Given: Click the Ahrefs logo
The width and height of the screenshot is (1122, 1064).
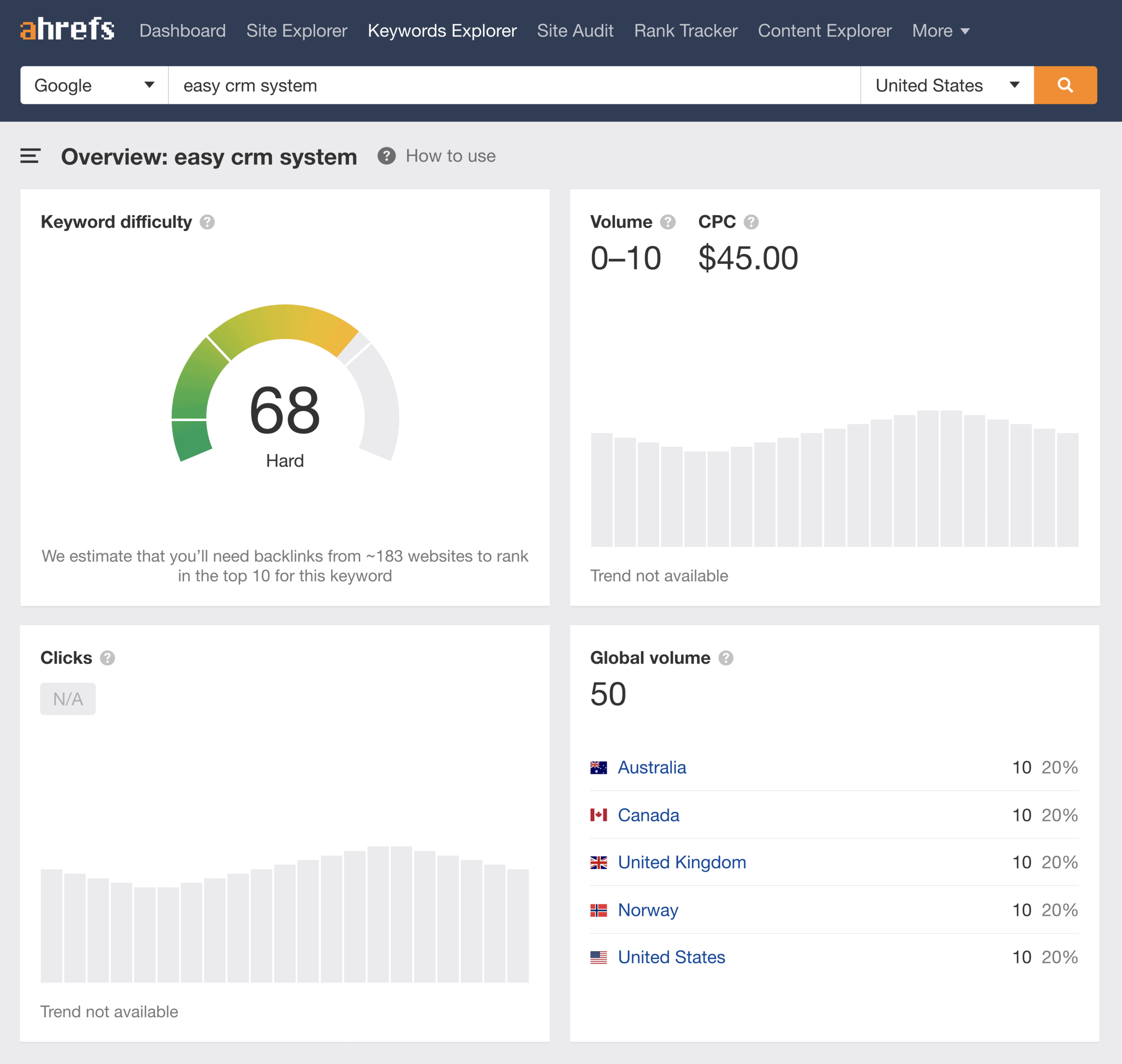Looking at the screenshot, I should click(x=67, y=29).
